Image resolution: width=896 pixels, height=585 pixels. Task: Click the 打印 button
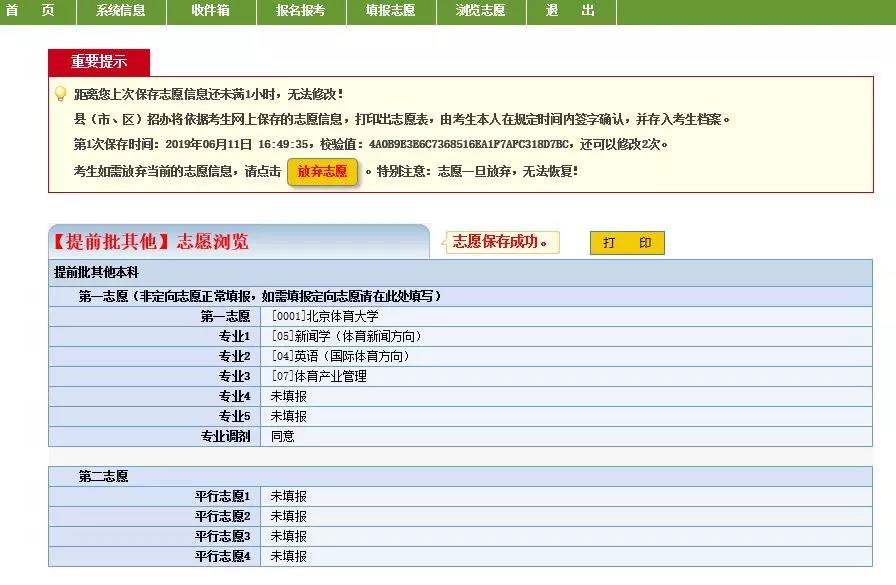click(627, 243)
